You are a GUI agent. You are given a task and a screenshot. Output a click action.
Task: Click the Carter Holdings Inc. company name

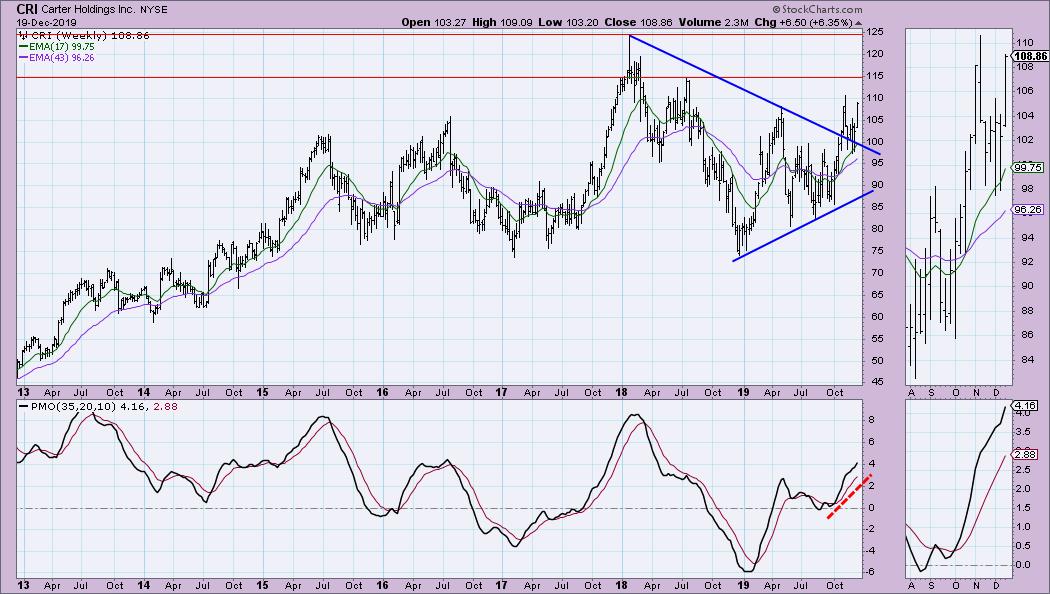click(x=88, y=10)
